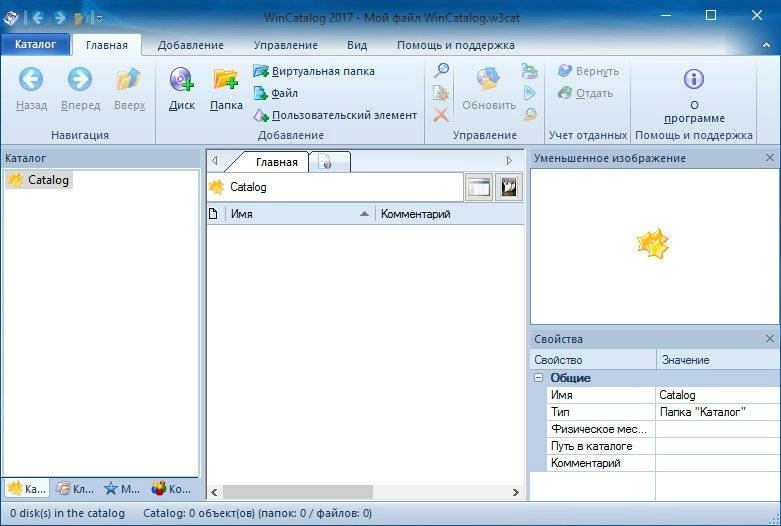The width and height of the screenshot is (781, 526).
Task: Click the horizontal scrollbar left arrow
Action: point(215,492)
